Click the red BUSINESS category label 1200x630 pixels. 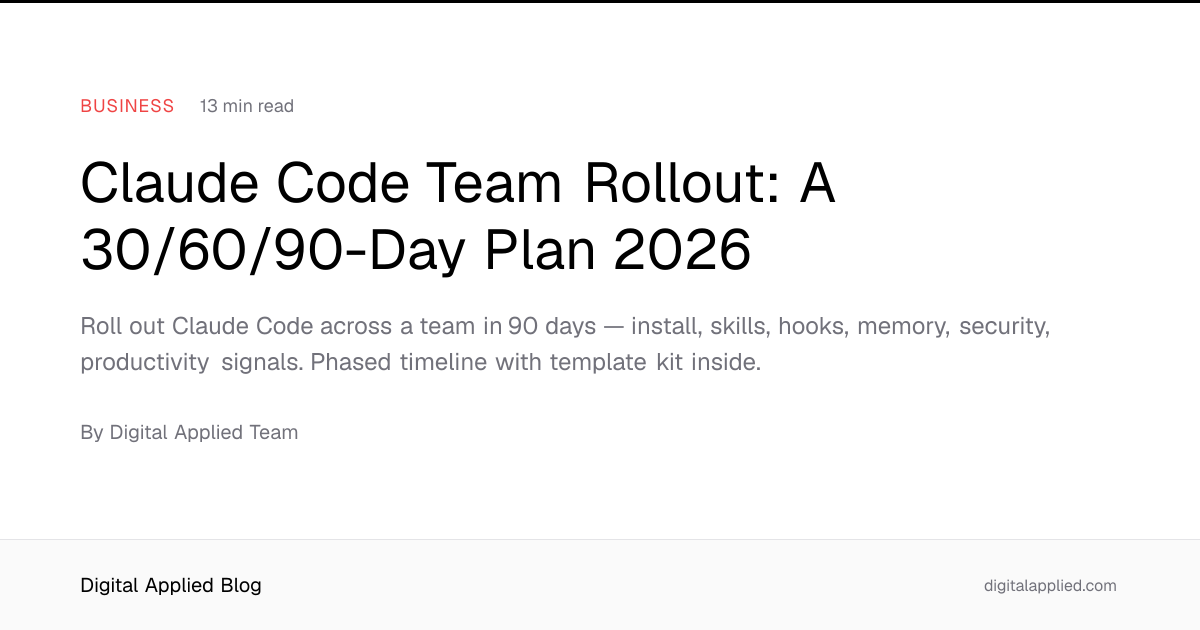(x=127, y=106)
